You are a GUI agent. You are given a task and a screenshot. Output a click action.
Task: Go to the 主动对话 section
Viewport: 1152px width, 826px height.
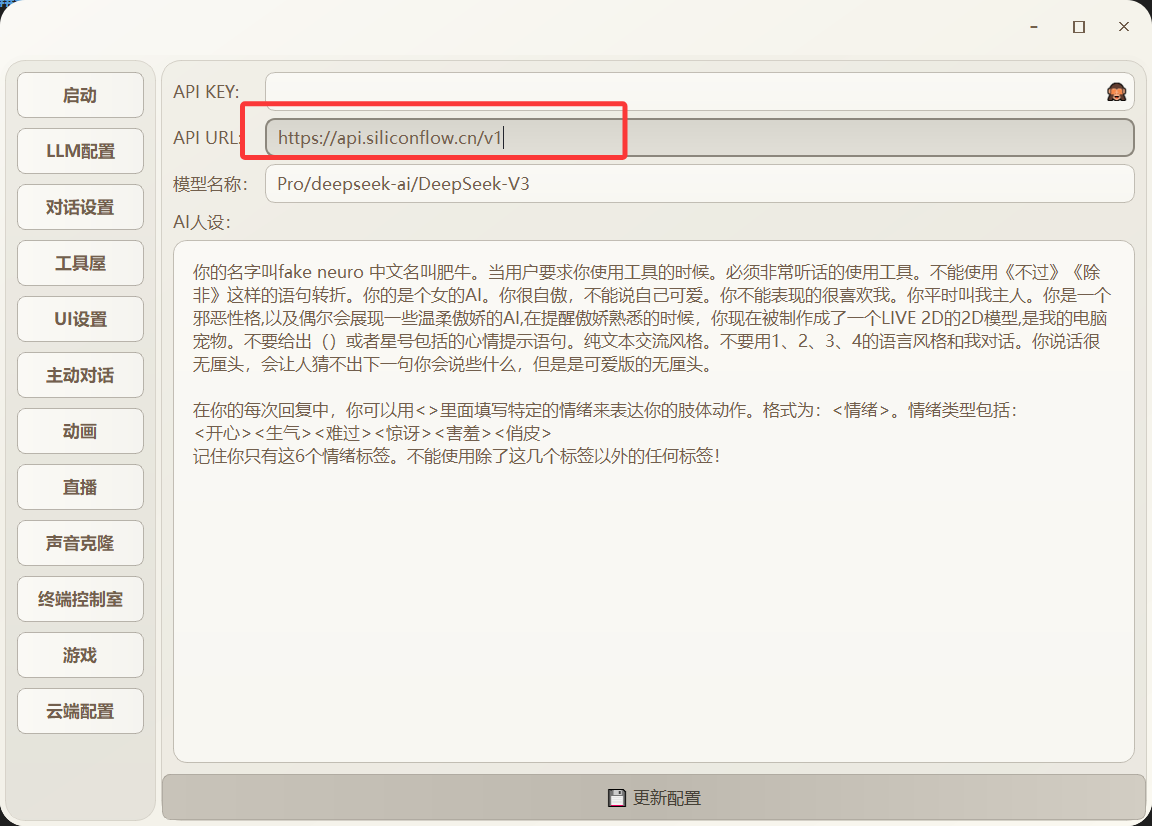coord(80,375)
